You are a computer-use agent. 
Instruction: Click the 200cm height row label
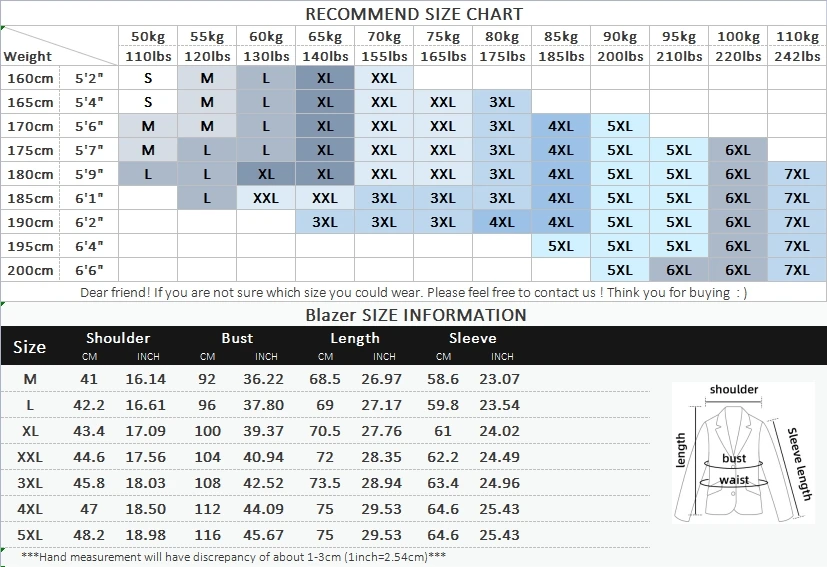[x=31, y=271]
